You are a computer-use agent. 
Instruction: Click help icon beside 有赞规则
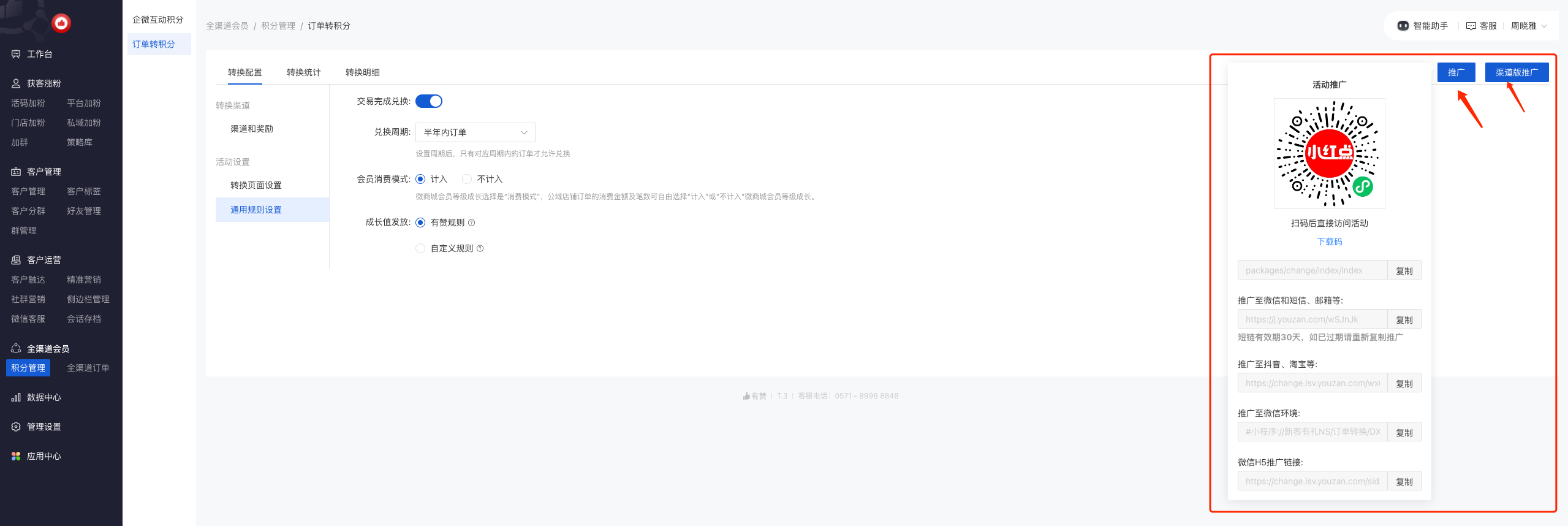(x=472, y=223)
